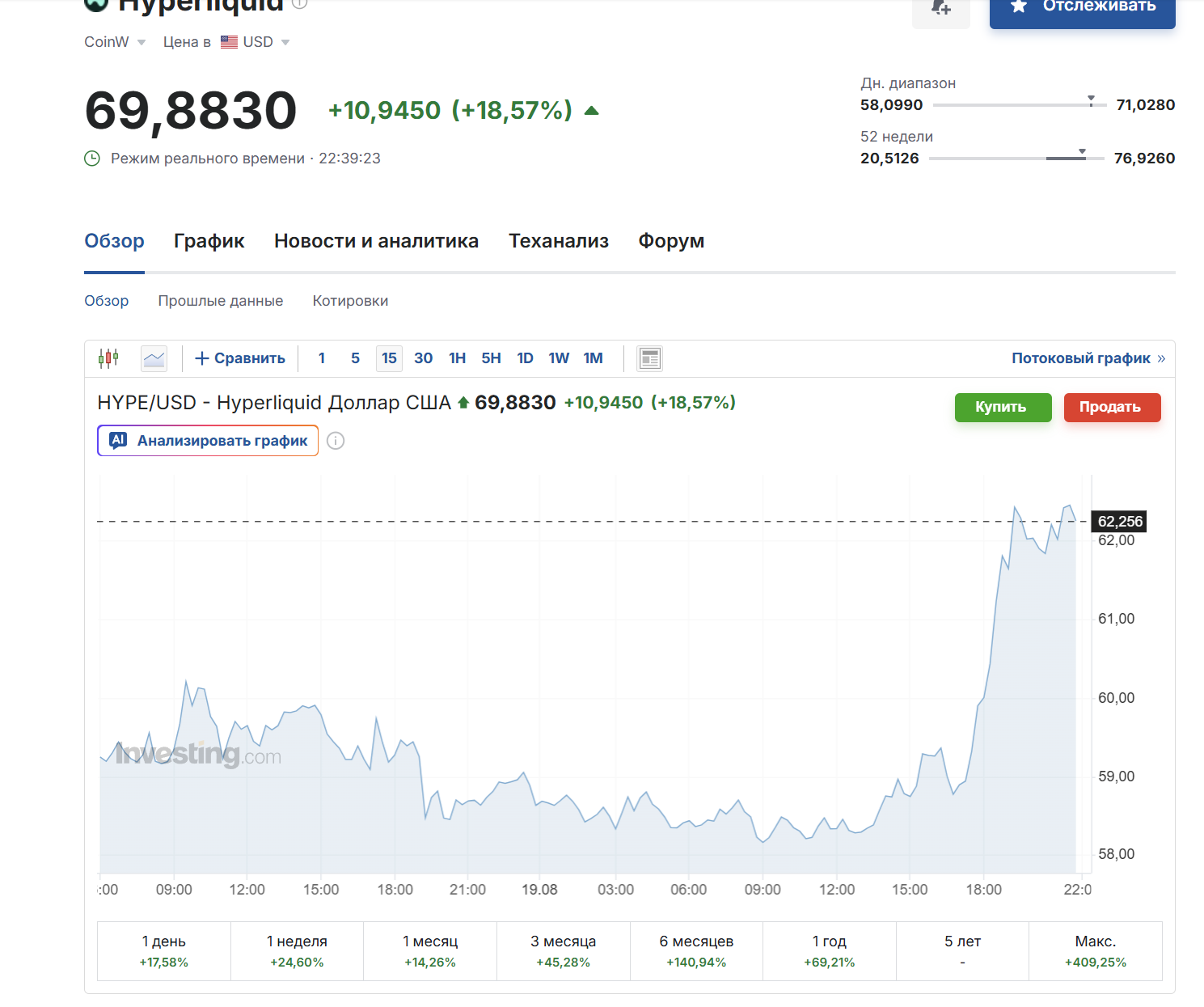
Task: Select the 1M interval
Action: [593, 358]
